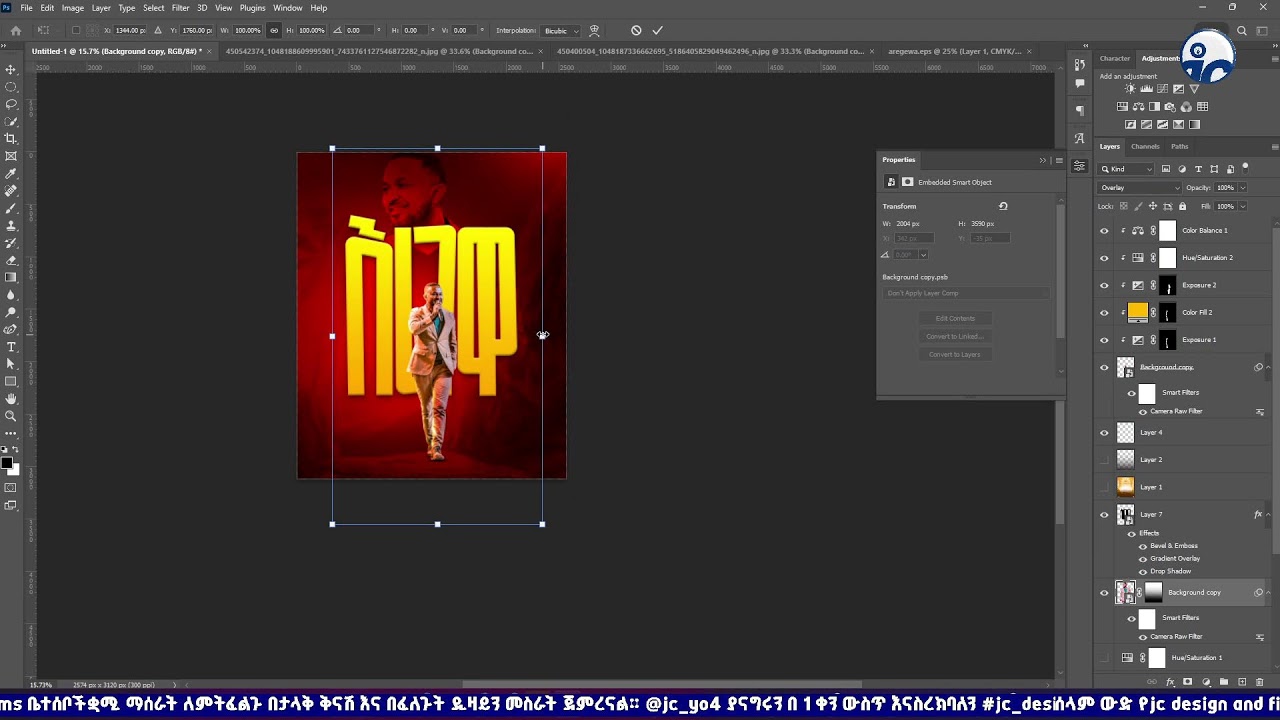The width and height of the screenshot is (1280, 720).
Task: Click the Convert to Layers button
Action: 955,354
